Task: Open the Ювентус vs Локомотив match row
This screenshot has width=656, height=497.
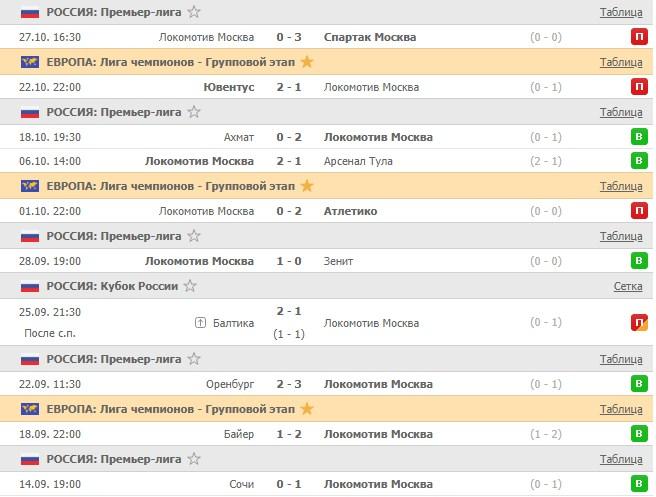Action: click(x=290, y=87)
